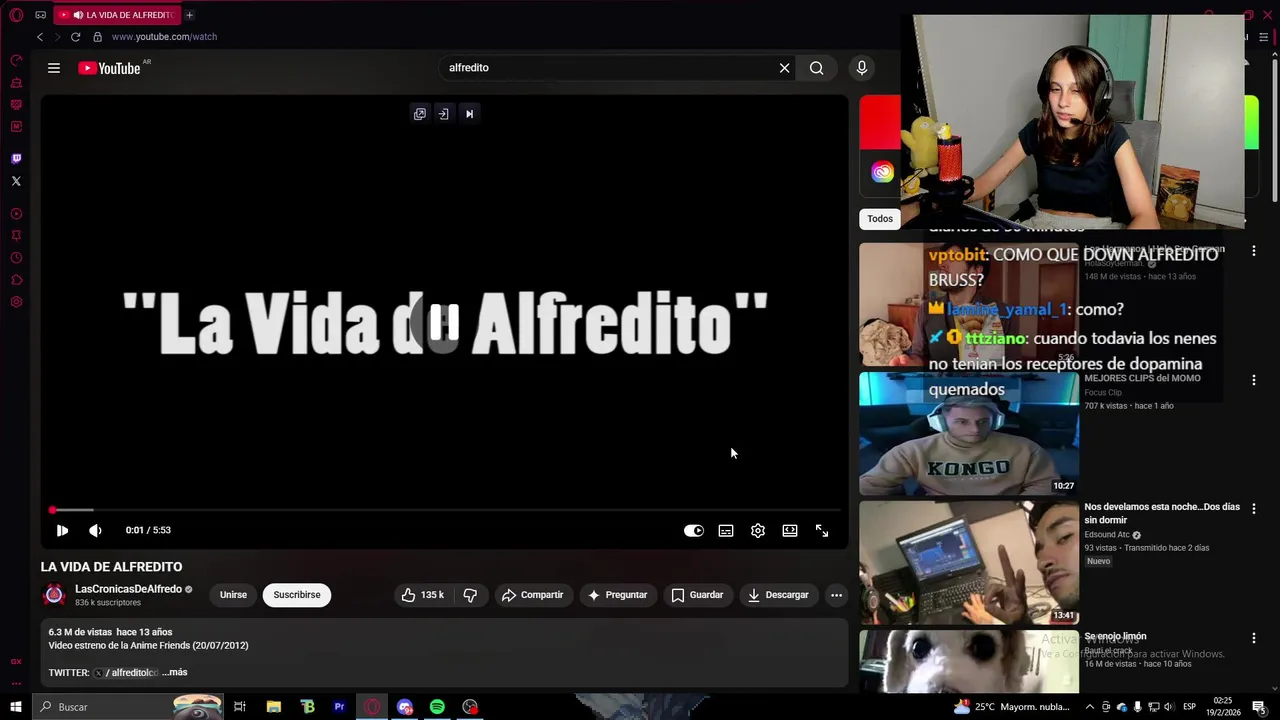1280x720 pixels.
Task: Open LasCronicasDeAlfredo channel page
Action: [128, 589]
